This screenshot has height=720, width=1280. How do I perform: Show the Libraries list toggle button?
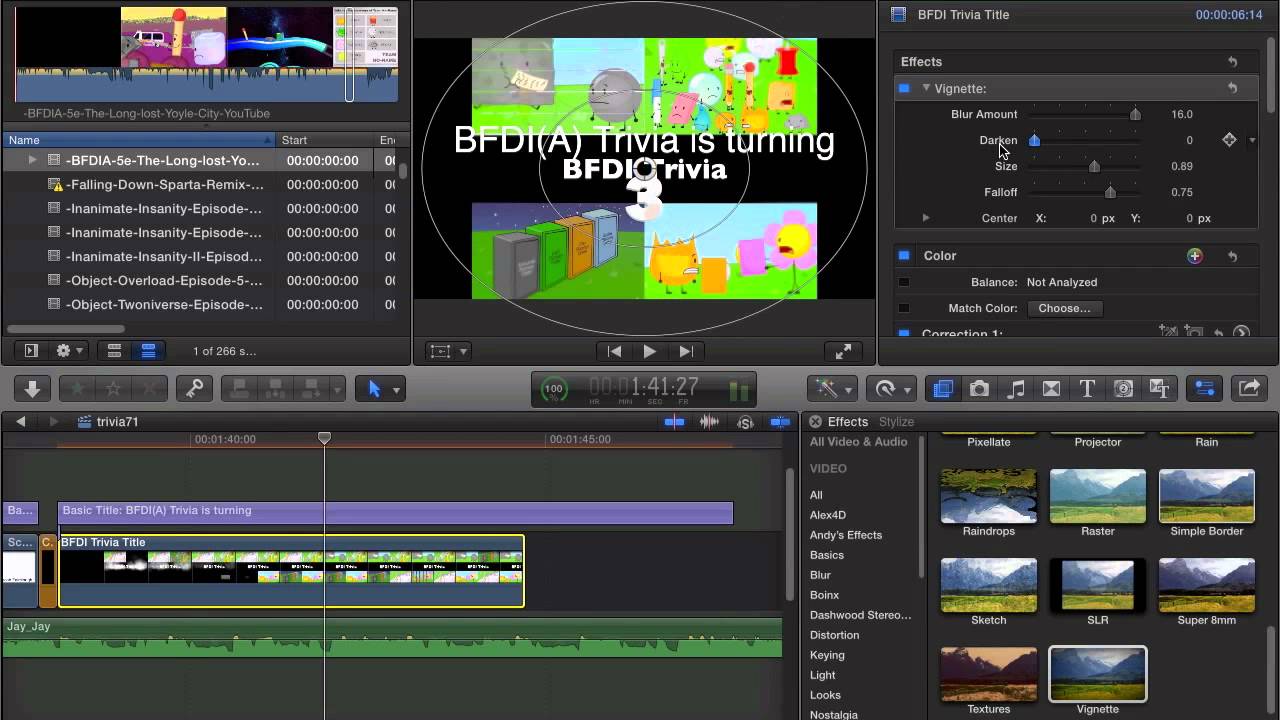(x=30, y=351)
